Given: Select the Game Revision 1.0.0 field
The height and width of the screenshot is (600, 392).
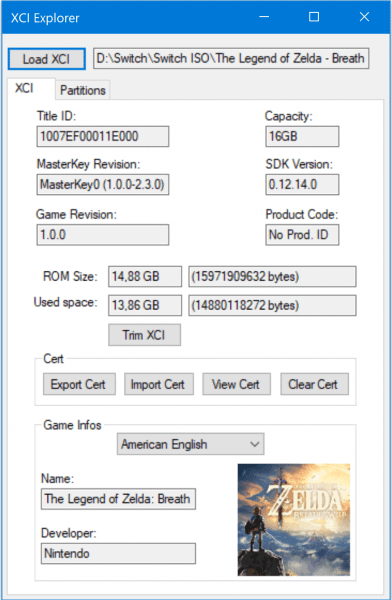Looking at the screenshot, I should (x=103, y=235).
